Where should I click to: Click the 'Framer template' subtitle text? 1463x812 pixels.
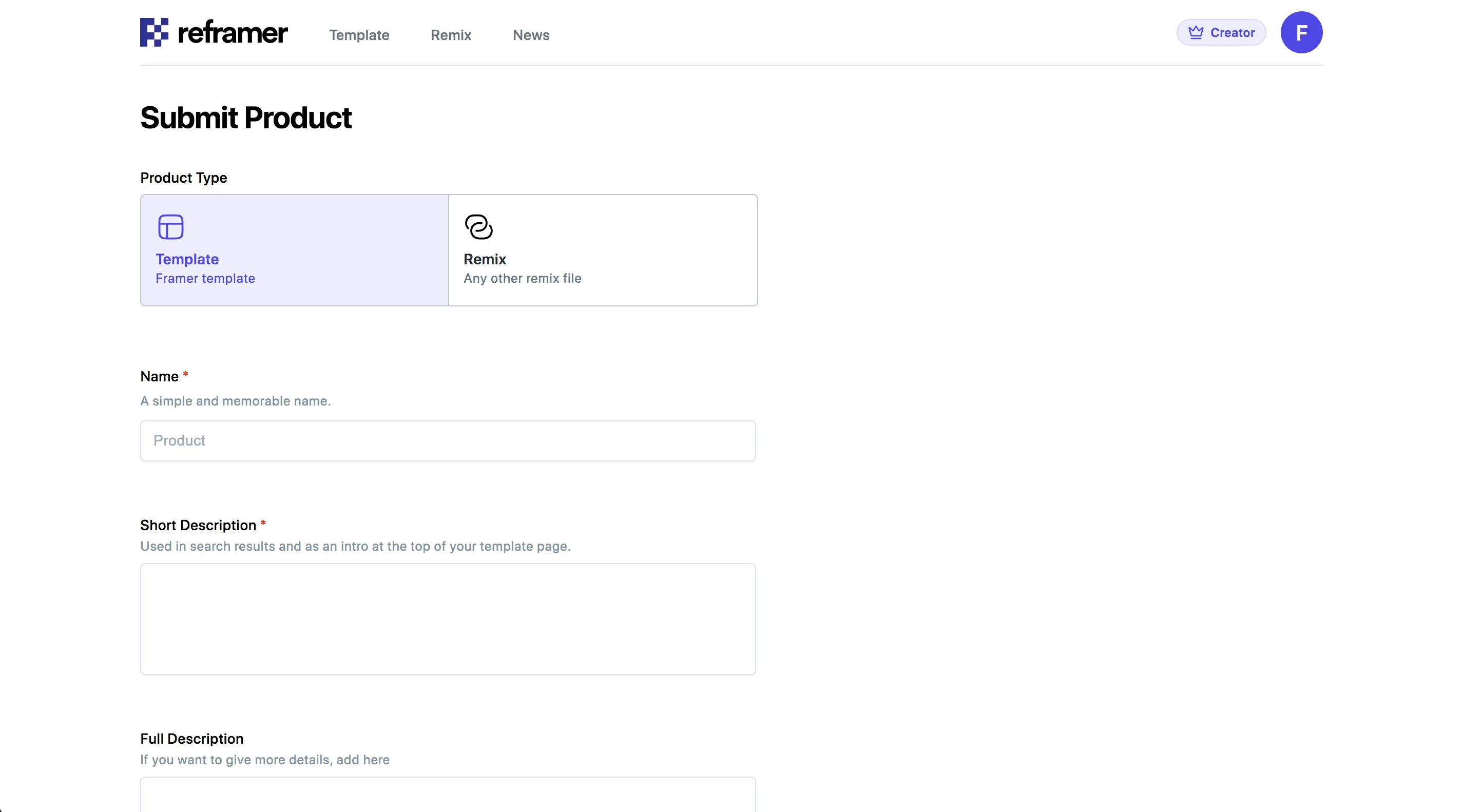click(x=205, y=278)
